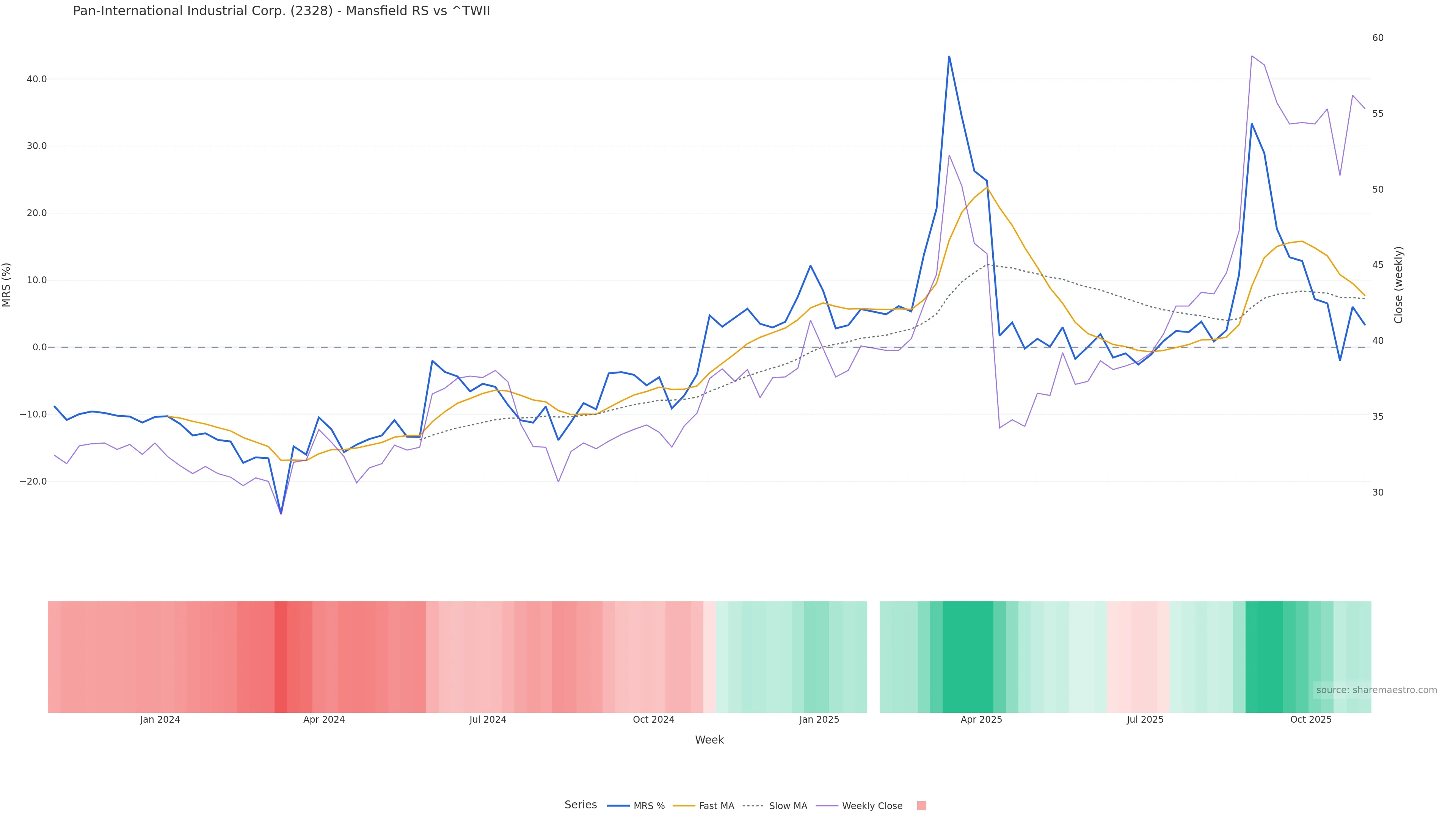Viewport: 1456px width, 819px height.
Task: Click the dotted Slow MA legend line icon
Action: [x=753, y=806]
